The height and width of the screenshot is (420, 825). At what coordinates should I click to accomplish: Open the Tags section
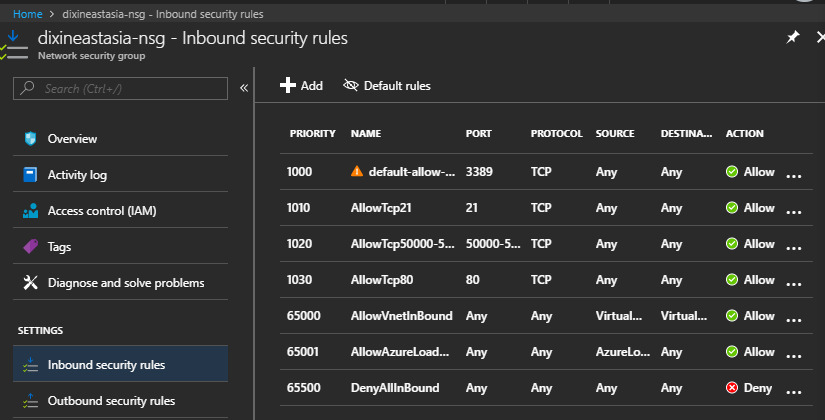coord(120,246)
